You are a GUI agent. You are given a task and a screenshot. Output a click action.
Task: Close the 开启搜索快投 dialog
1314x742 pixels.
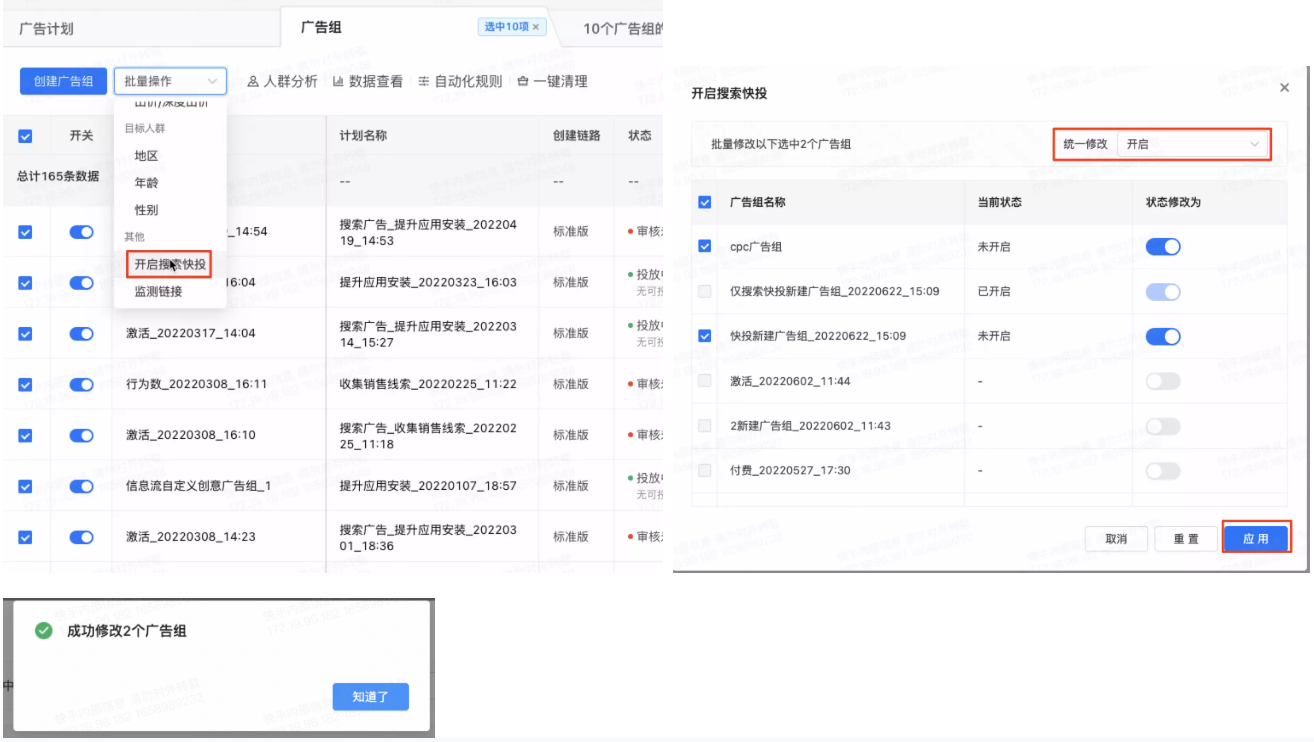tap(1284, 87)
